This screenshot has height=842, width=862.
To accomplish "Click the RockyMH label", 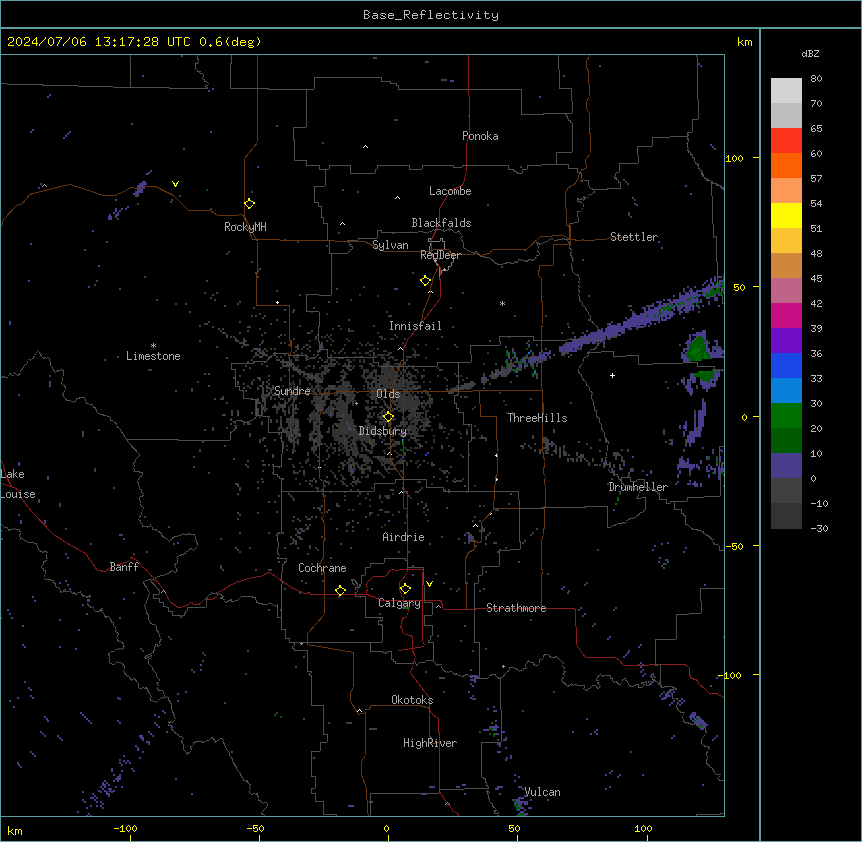I will [245, 226].
